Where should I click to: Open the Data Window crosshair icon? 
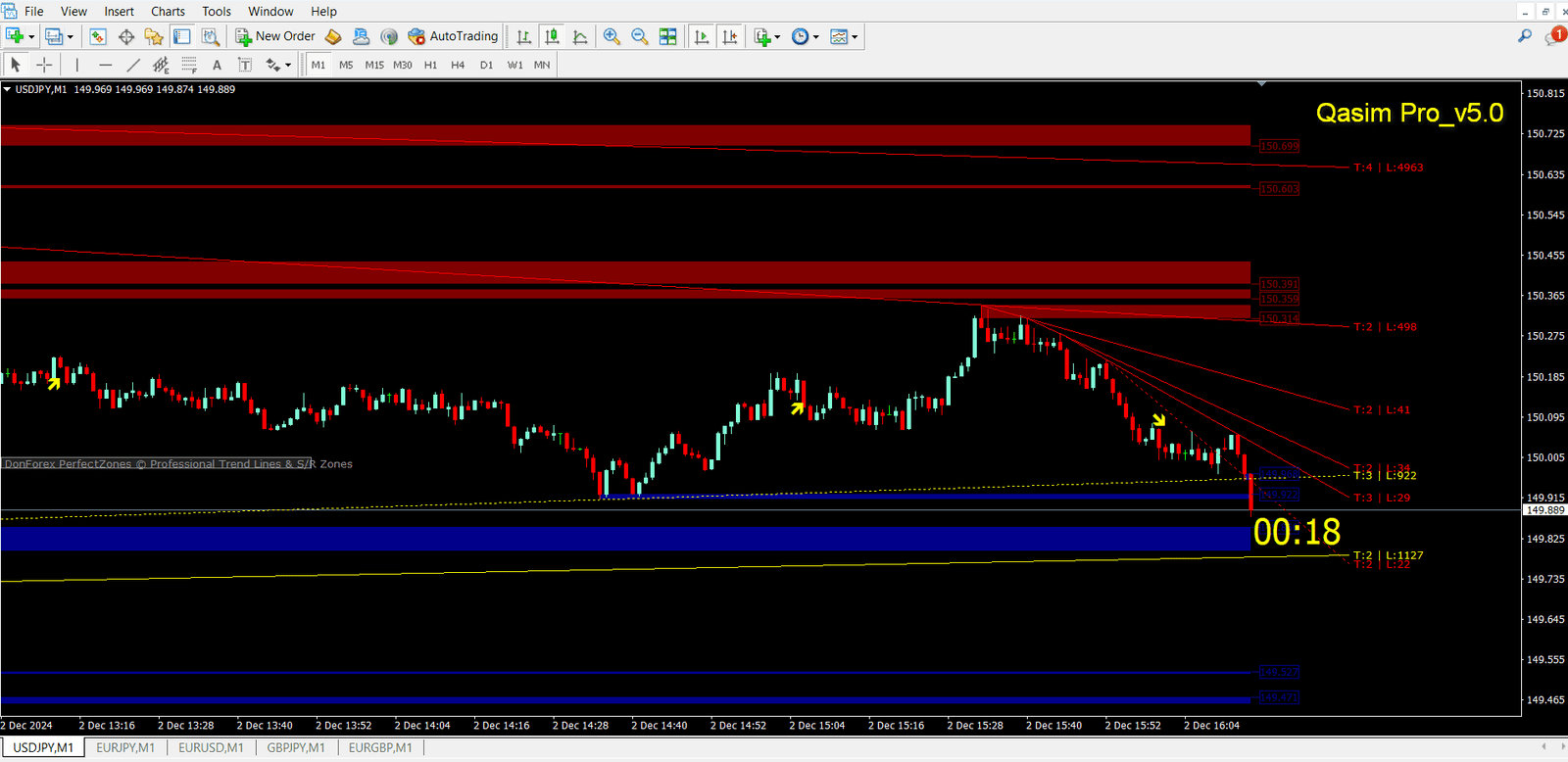pos(126,36)
